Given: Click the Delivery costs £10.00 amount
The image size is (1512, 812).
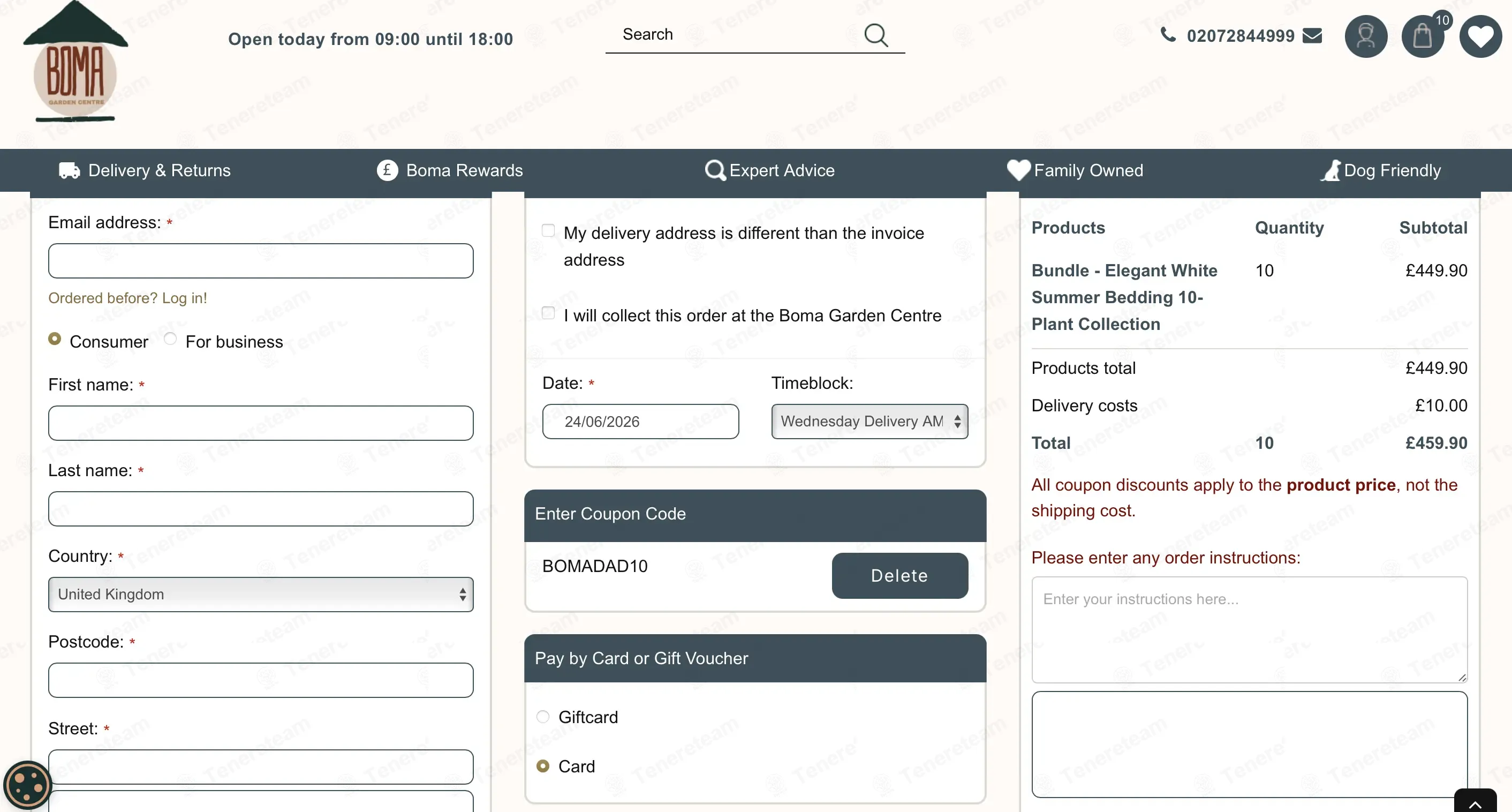Looking at the screenshot, I should [1441, 405].
